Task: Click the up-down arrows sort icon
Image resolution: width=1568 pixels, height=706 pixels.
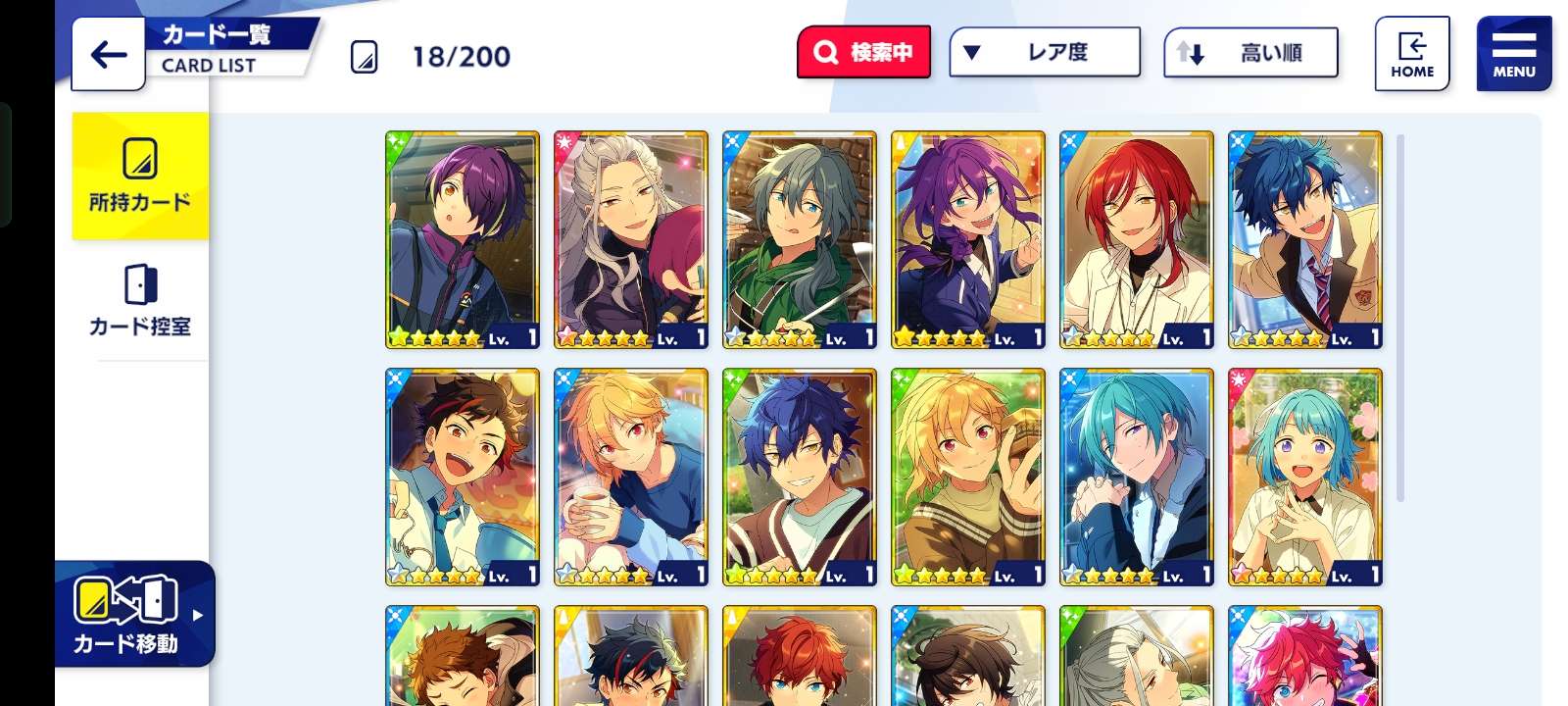Action: (x=1191, y=53)
